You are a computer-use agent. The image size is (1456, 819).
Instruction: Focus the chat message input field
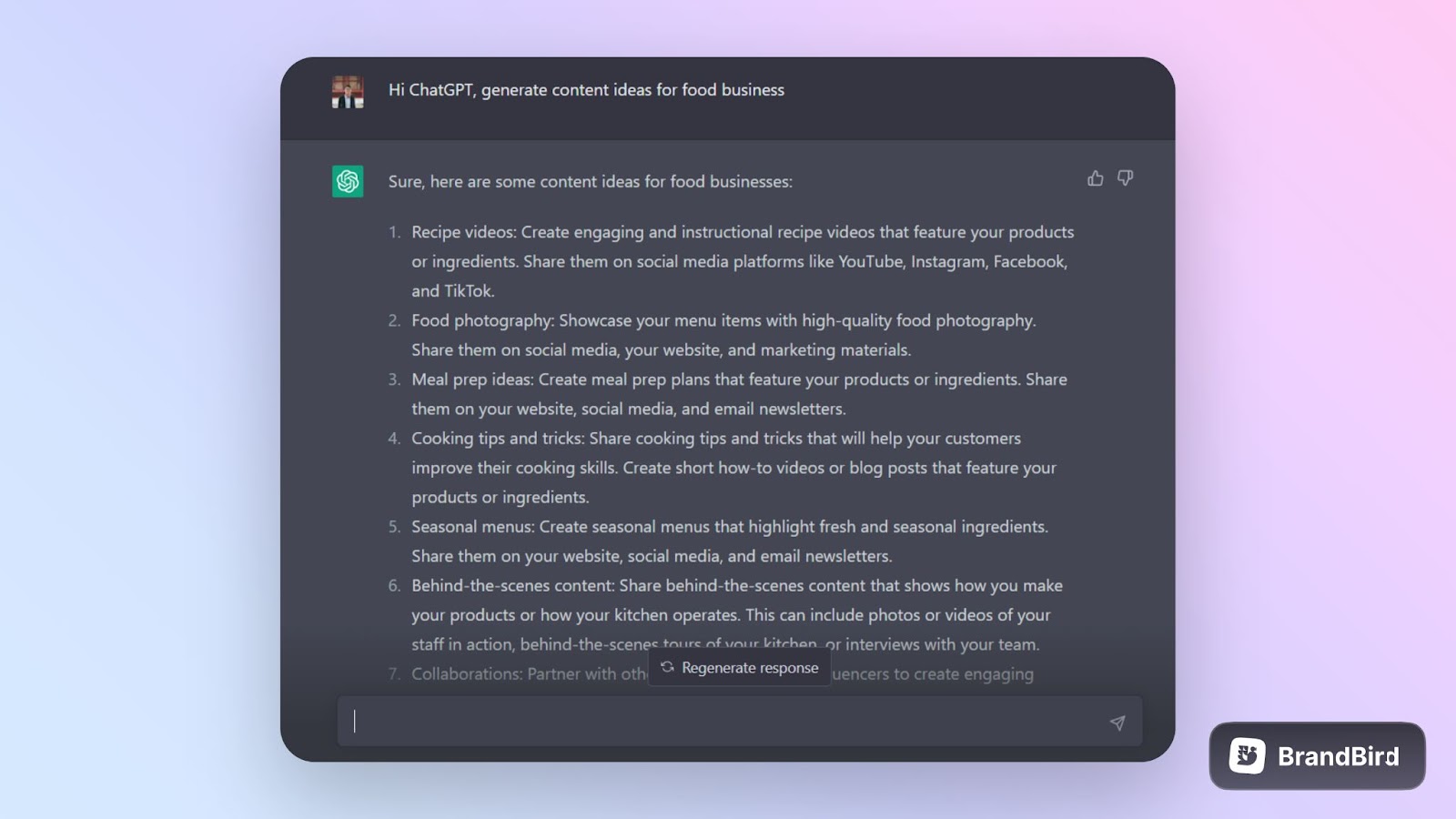[740, 722]
